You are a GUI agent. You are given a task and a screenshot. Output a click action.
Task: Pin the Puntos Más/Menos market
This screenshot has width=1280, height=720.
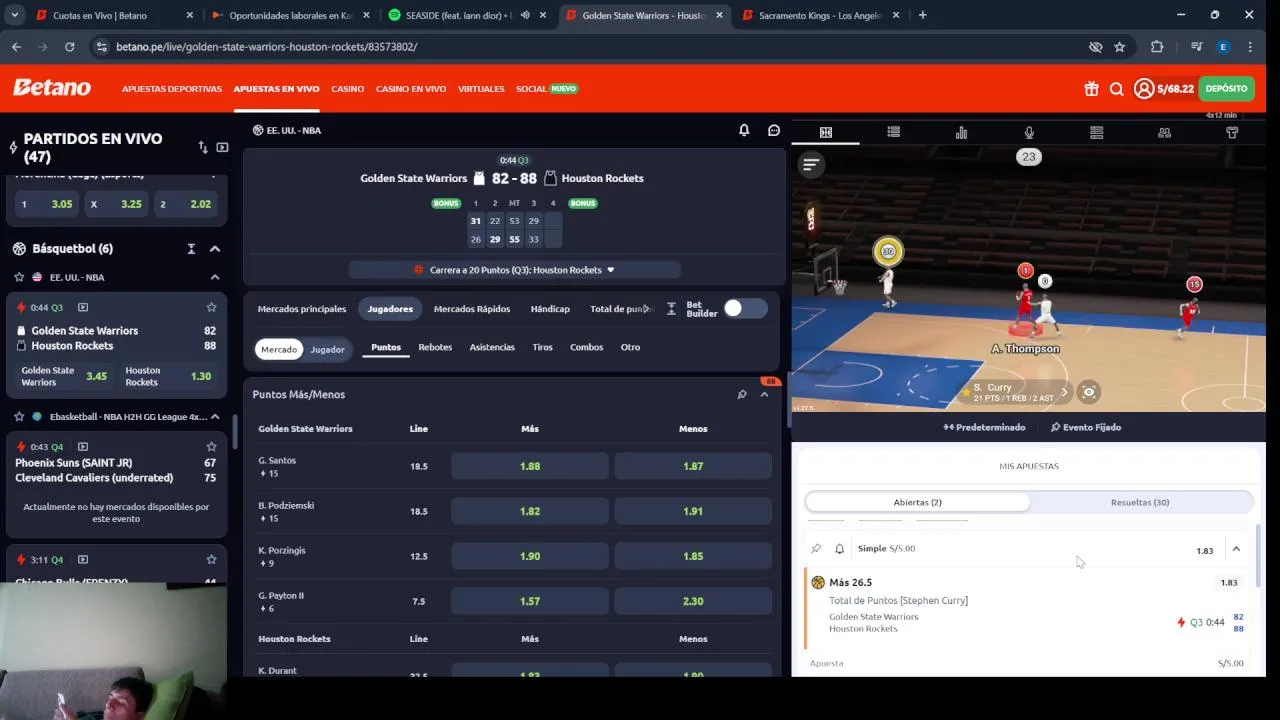[742, 395]
